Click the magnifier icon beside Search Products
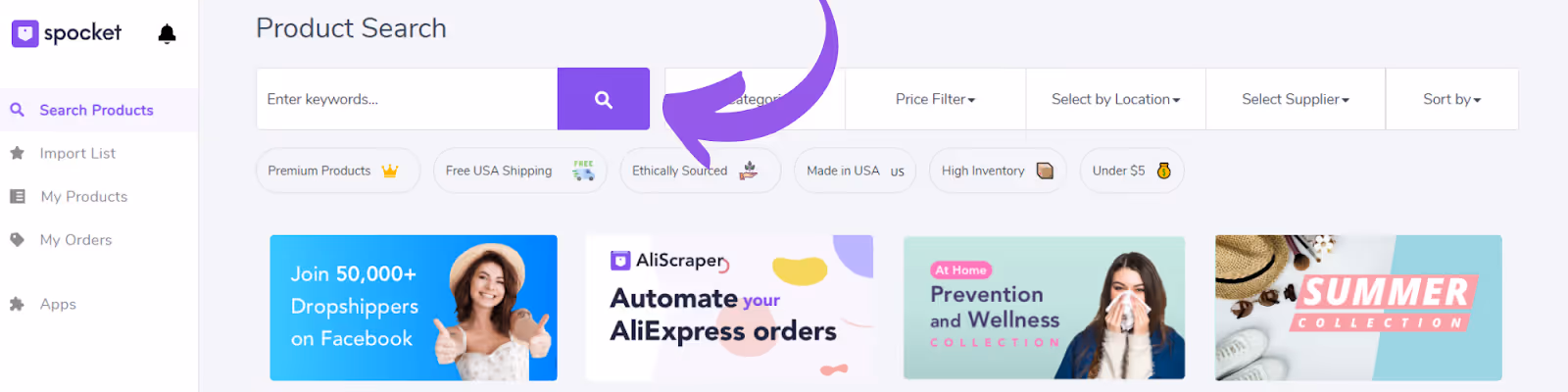The image size is (1568, 392). point(17,110)
